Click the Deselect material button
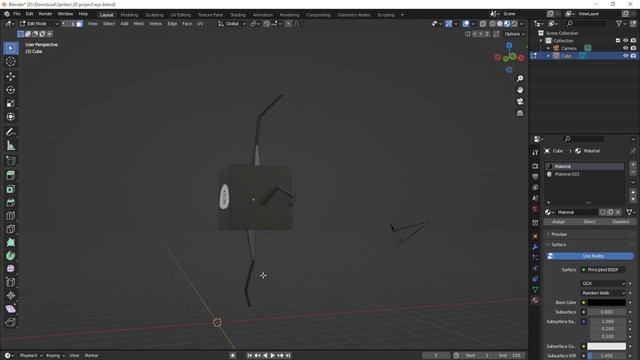This screenshot has height=360, width=640. [620, 222]
